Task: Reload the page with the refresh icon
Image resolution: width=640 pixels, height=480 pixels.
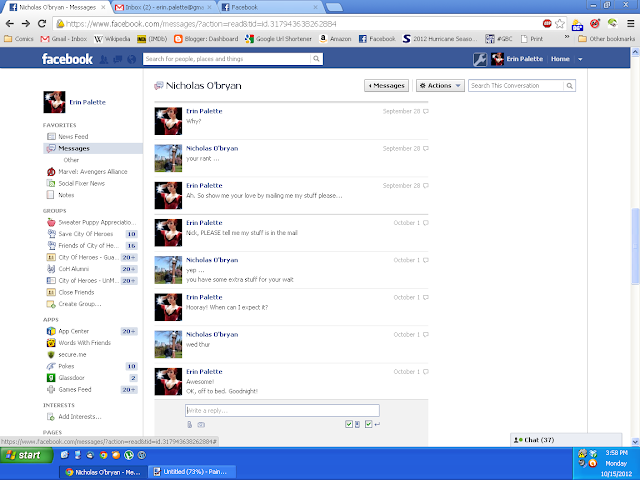Action: (42, 24)
